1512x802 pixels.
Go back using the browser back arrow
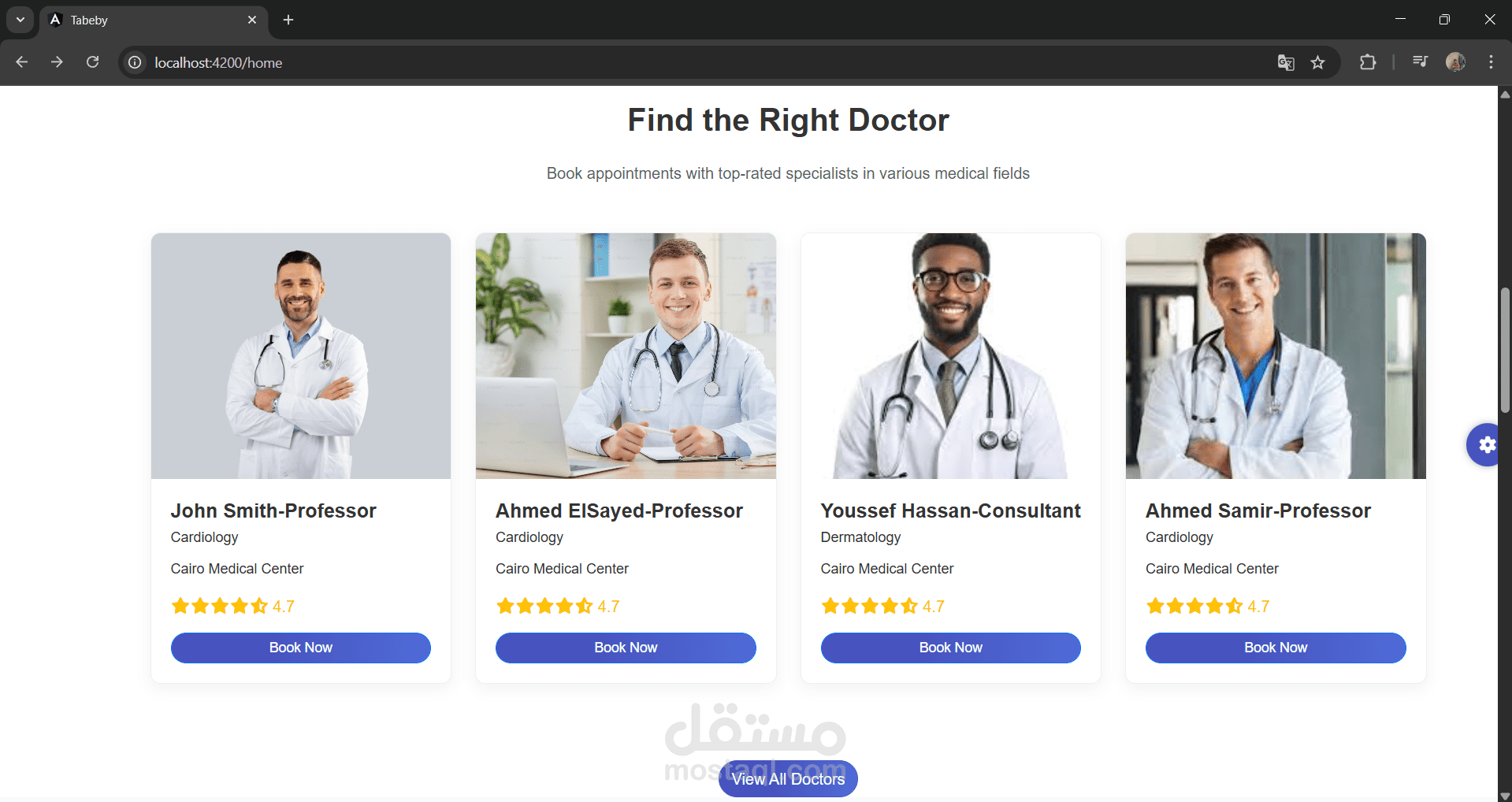coord(22,62)
